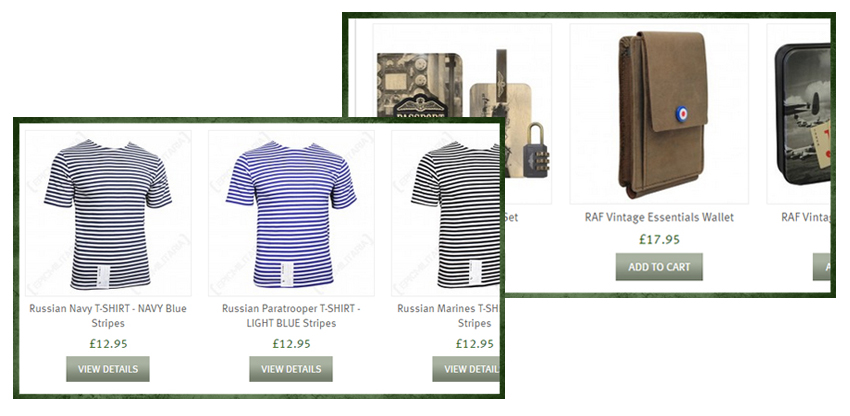Open Russian Paratrooper T-SHIRT LIGHT BLUE Stripes link
Image resolution: width=850 pixels, height=416 pixels.
click(x=291, y=316)
